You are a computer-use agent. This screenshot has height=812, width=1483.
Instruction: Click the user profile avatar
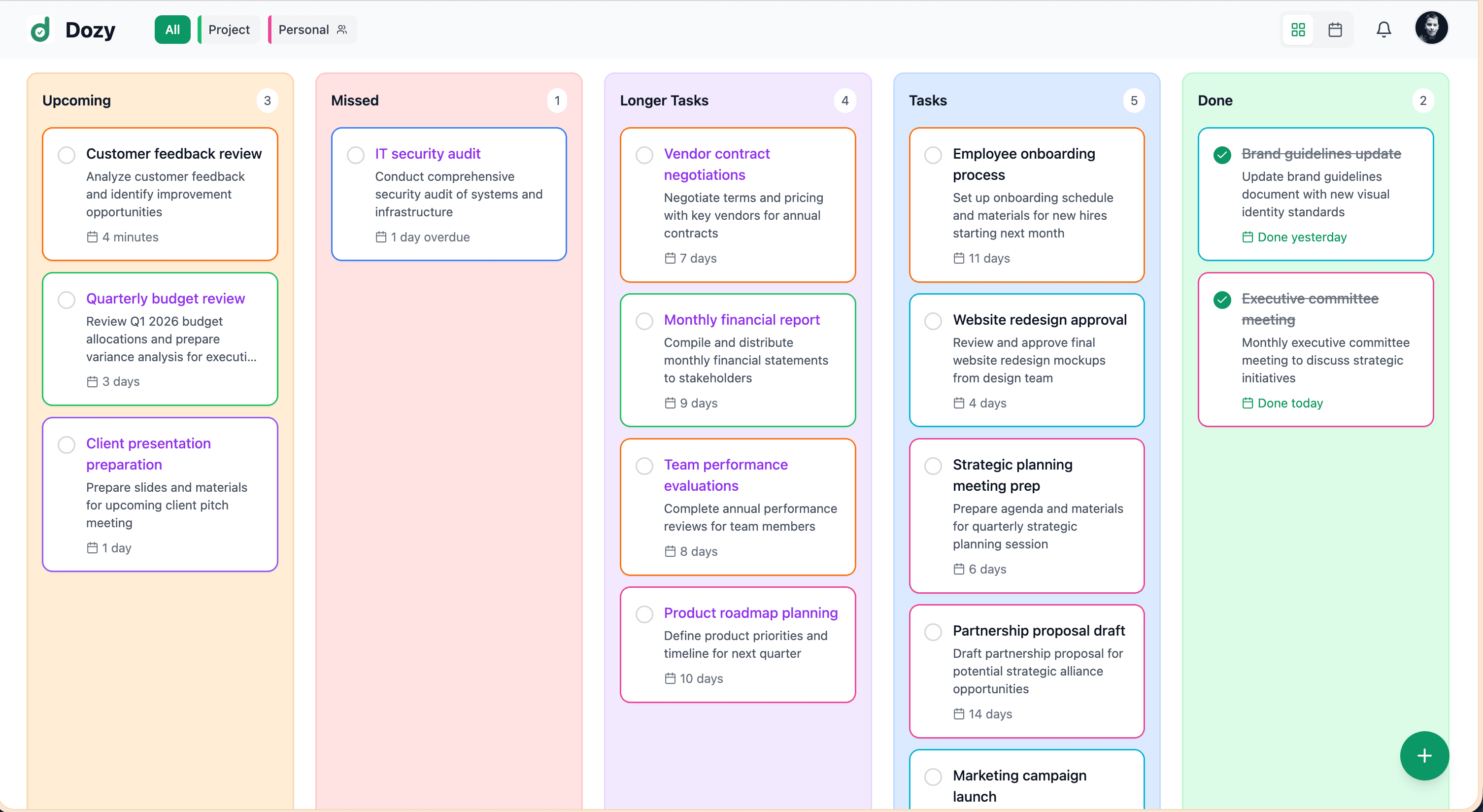point(1432,28)
